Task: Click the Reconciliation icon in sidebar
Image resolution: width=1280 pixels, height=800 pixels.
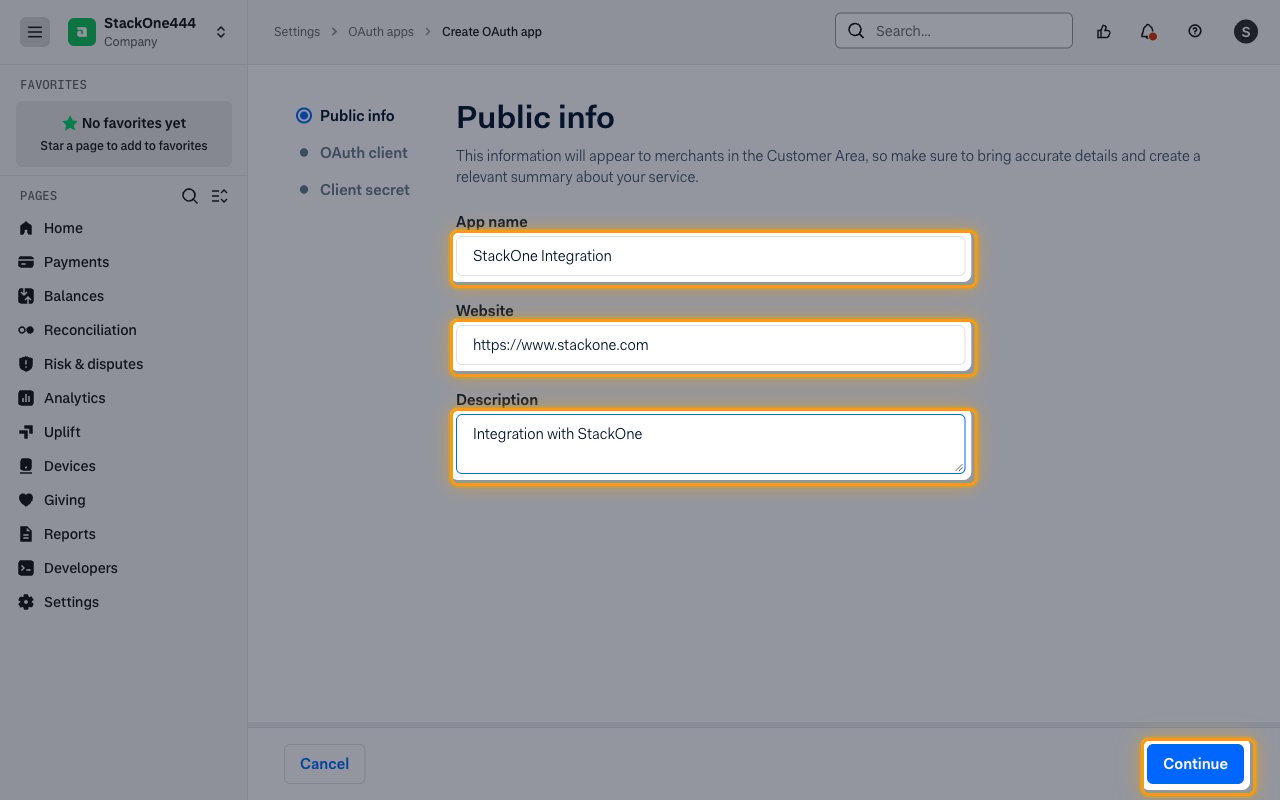Action: [26, 330]
